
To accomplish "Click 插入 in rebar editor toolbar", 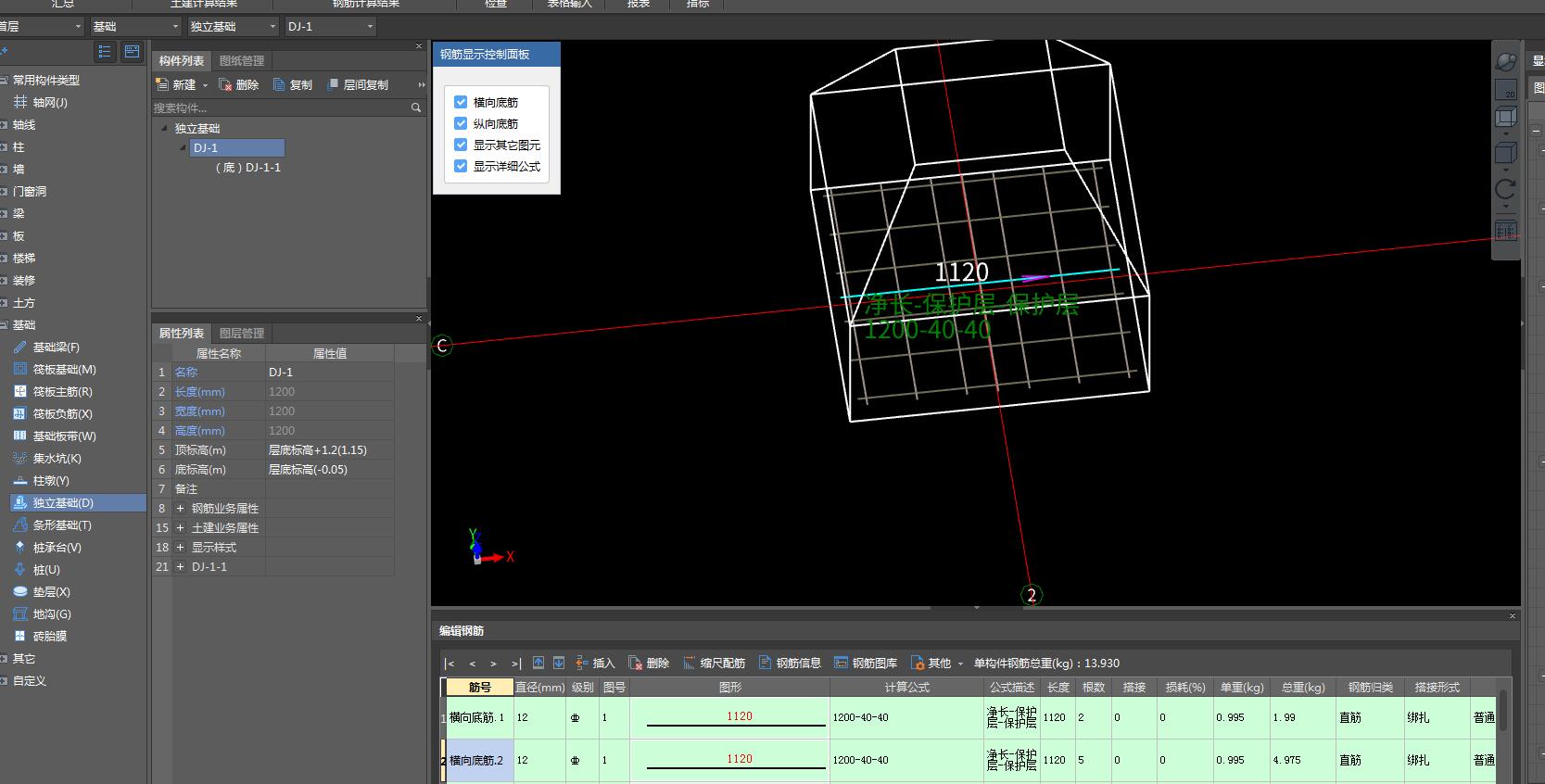I will [x=595, y=664].
